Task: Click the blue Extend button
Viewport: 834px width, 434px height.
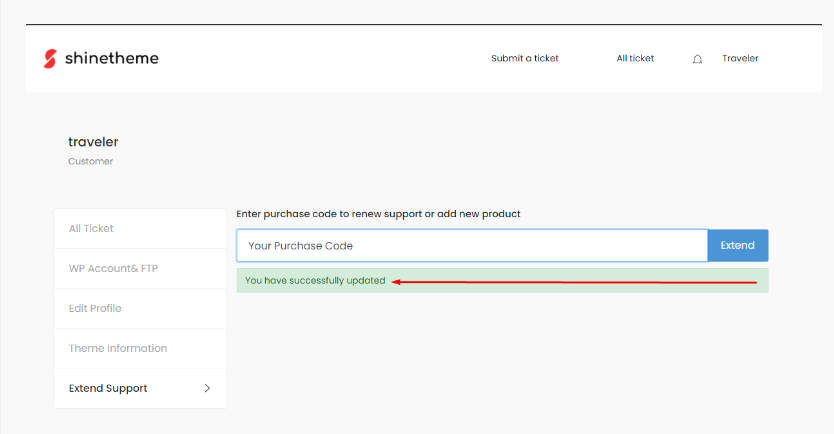Action: pyautogui.click(x=738, y=245)
